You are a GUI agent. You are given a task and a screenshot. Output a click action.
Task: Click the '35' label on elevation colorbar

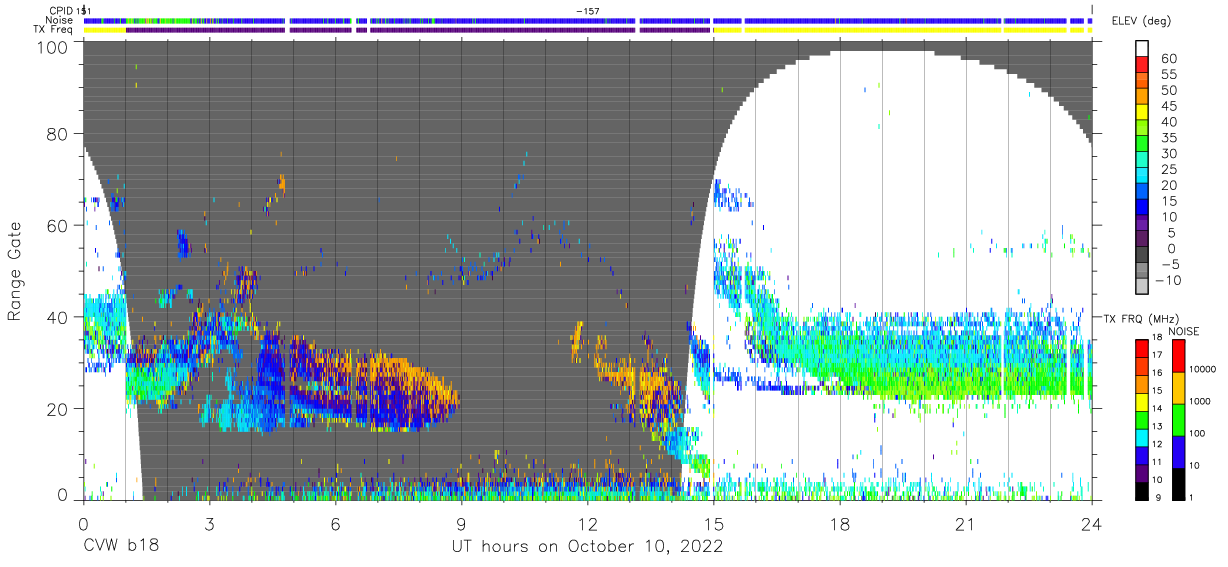[1168, 138]
